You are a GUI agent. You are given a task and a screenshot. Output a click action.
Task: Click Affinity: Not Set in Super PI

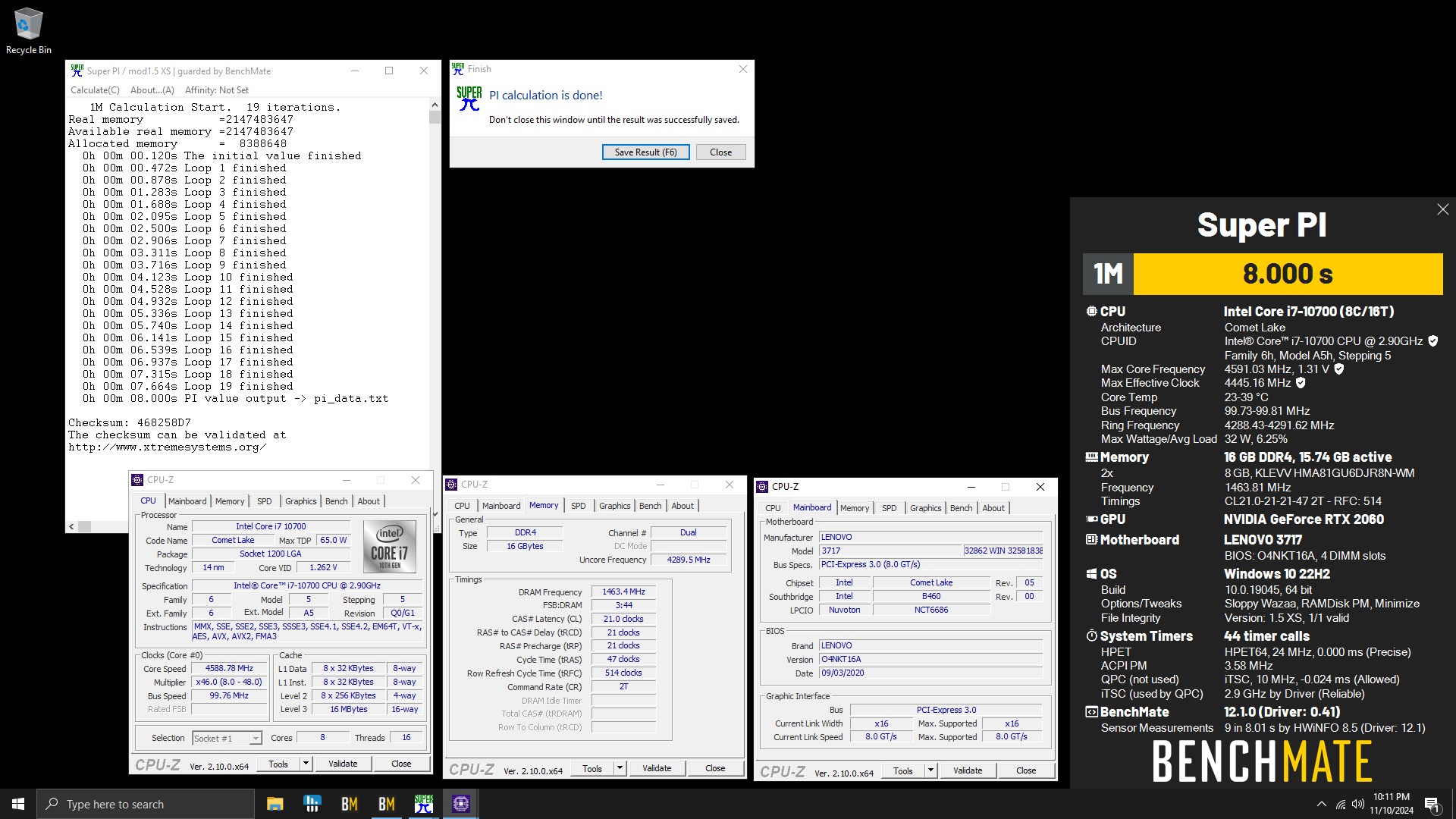coord(217,90)
